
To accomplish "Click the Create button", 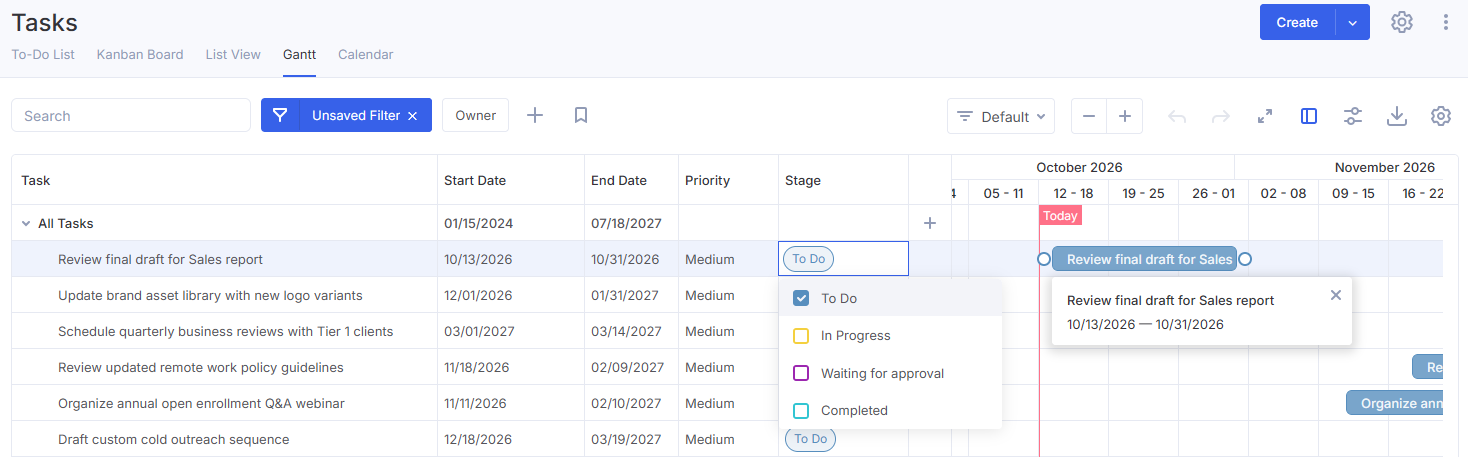I will coord(1297,22).
